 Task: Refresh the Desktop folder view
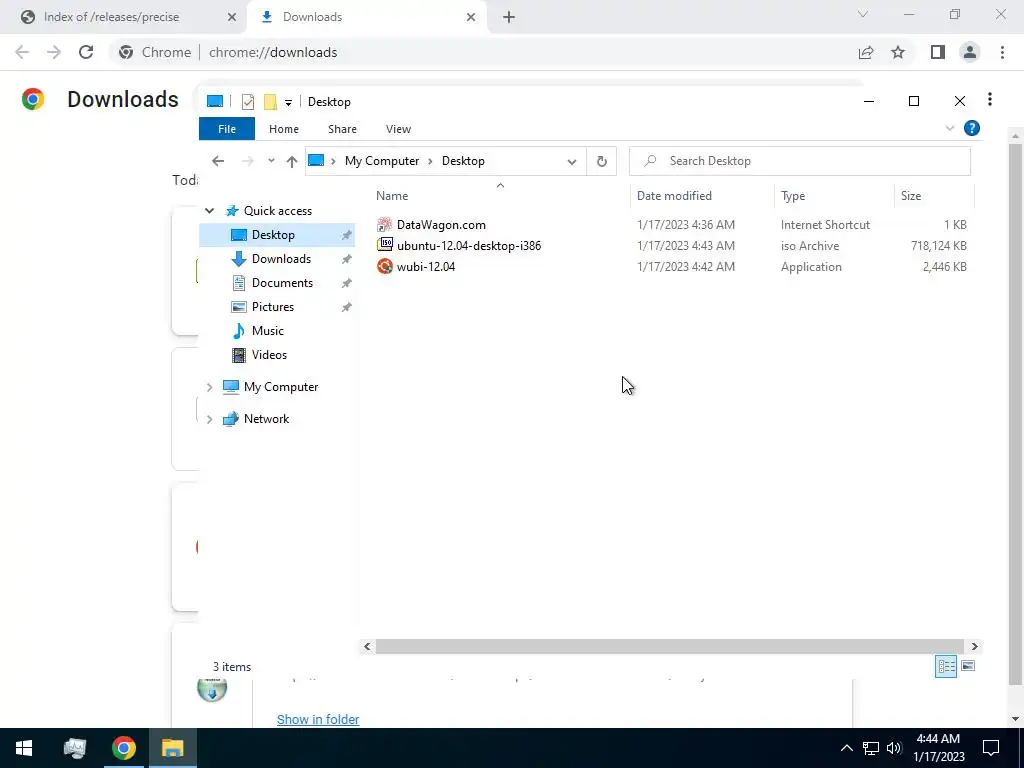point(601,161)
